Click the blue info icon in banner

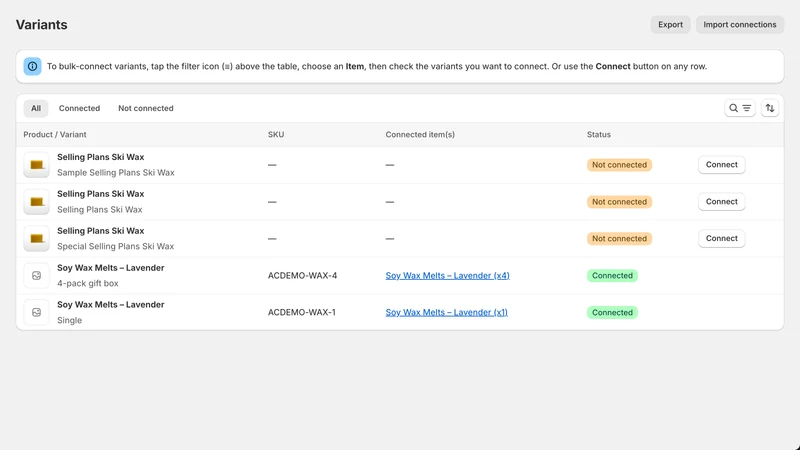(x=32, y=66)
